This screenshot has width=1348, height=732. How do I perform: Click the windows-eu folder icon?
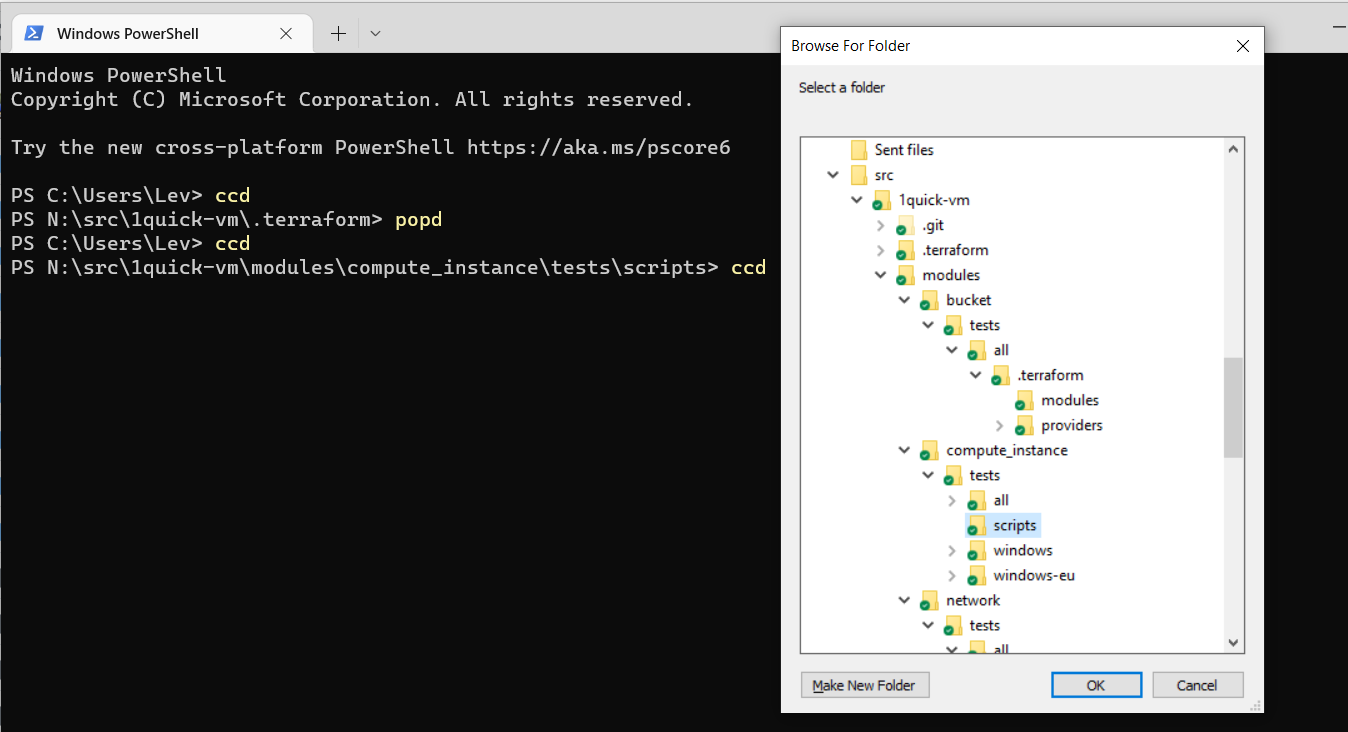(x=977, y=576)
